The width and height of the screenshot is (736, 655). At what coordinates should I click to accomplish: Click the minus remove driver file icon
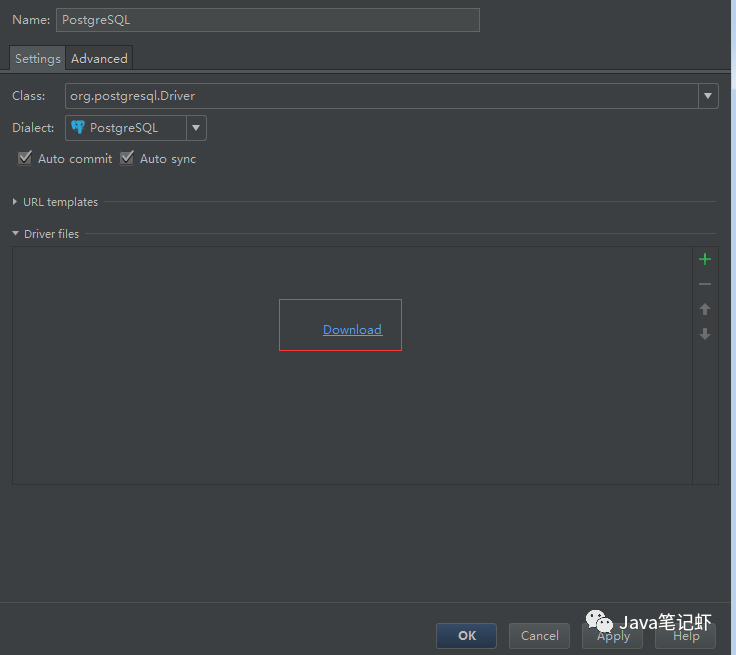(705, 284)
